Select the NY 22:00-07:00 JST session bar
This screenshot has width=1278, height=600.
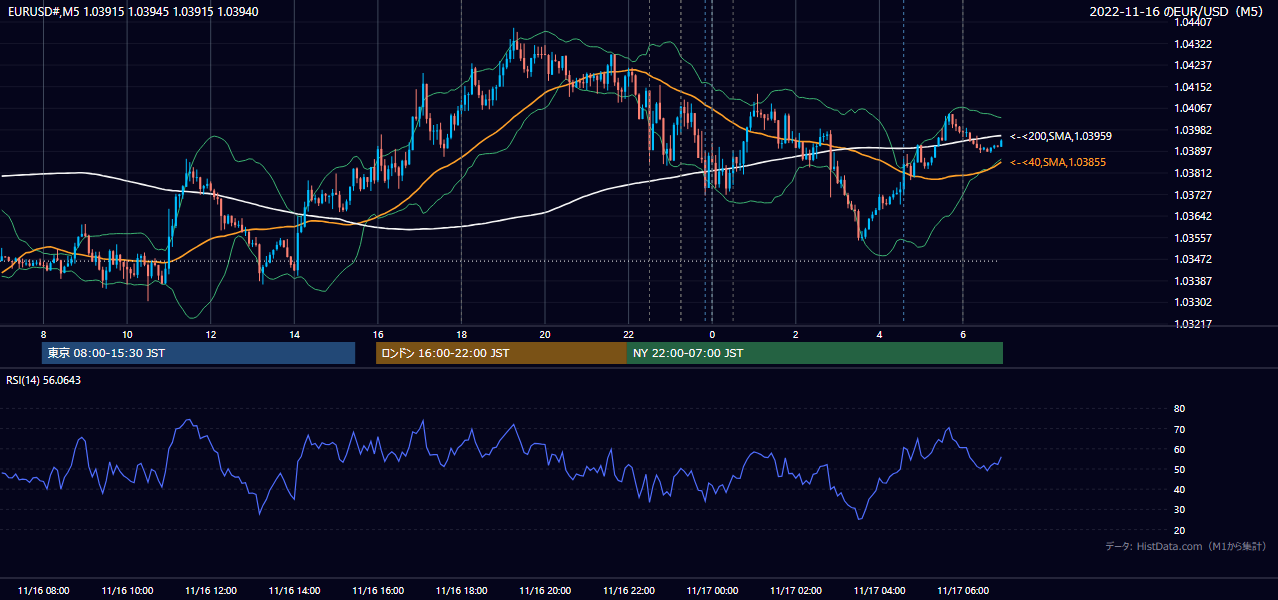click(x=815, y=353)
